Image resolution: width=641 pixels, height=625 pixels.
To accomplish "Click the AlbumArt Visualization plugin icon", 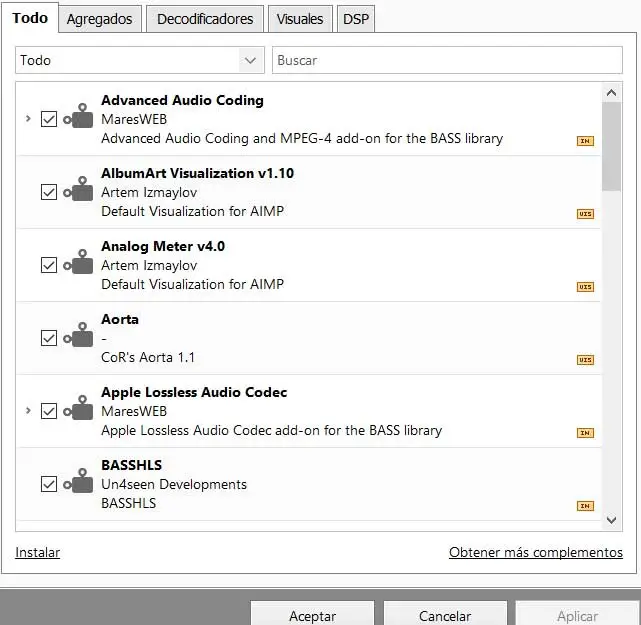I will [78, 189].
